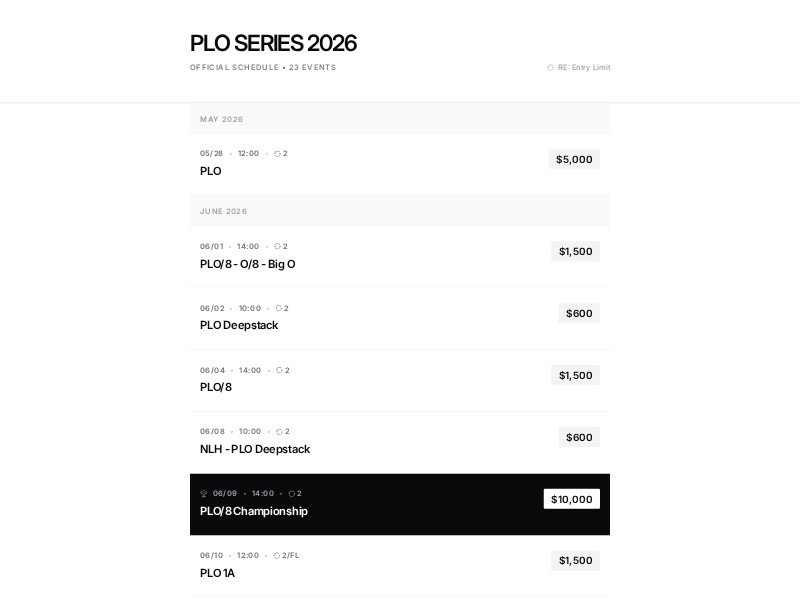Click re-entry icon on PLO/8 Championship row
The height and width of the screenshot is (600, 800).
click(292, 494)
